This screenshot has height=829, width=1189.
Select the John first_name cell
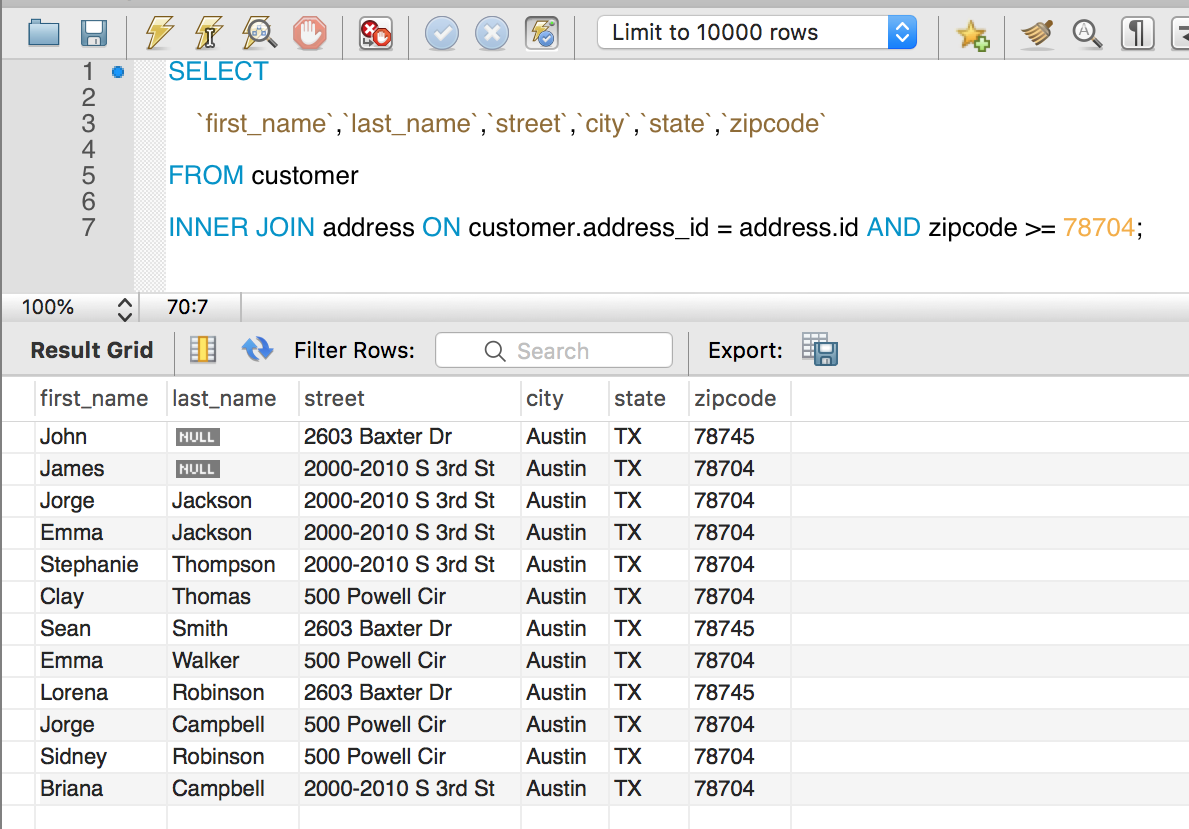pyautogui.click(x=101, y=437)
